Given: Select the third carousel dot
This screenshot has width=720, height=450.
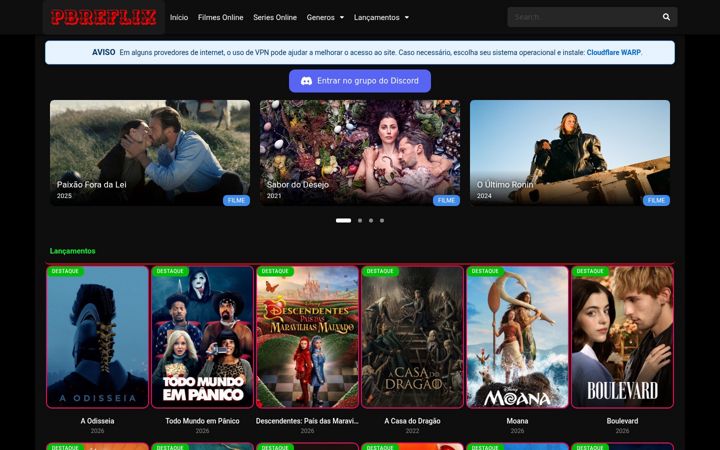Looking at the screenshot, I should pos(371,220).
